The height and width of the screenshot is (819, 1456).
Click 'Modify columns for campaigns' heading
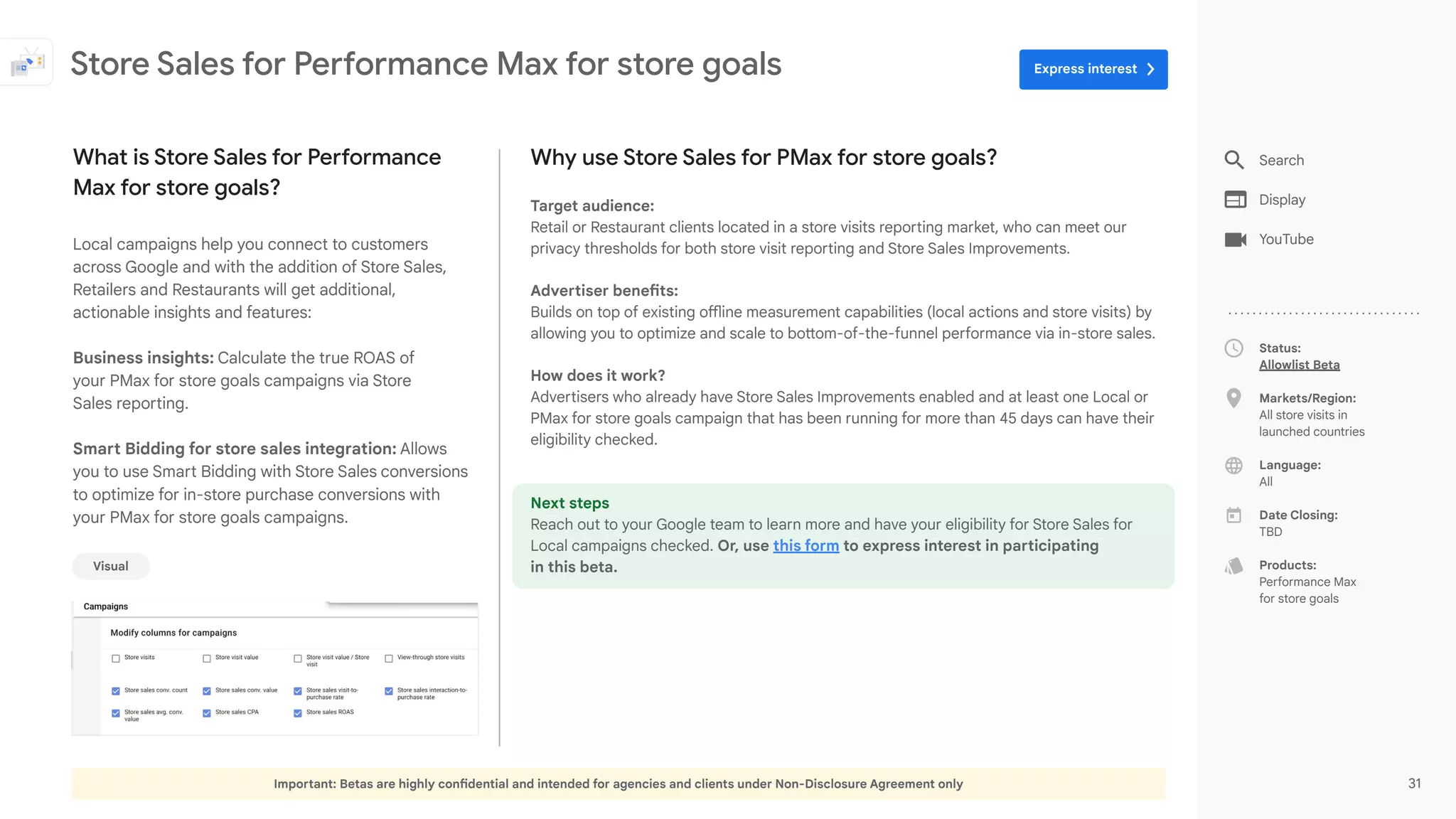click(x=173, y=633)
